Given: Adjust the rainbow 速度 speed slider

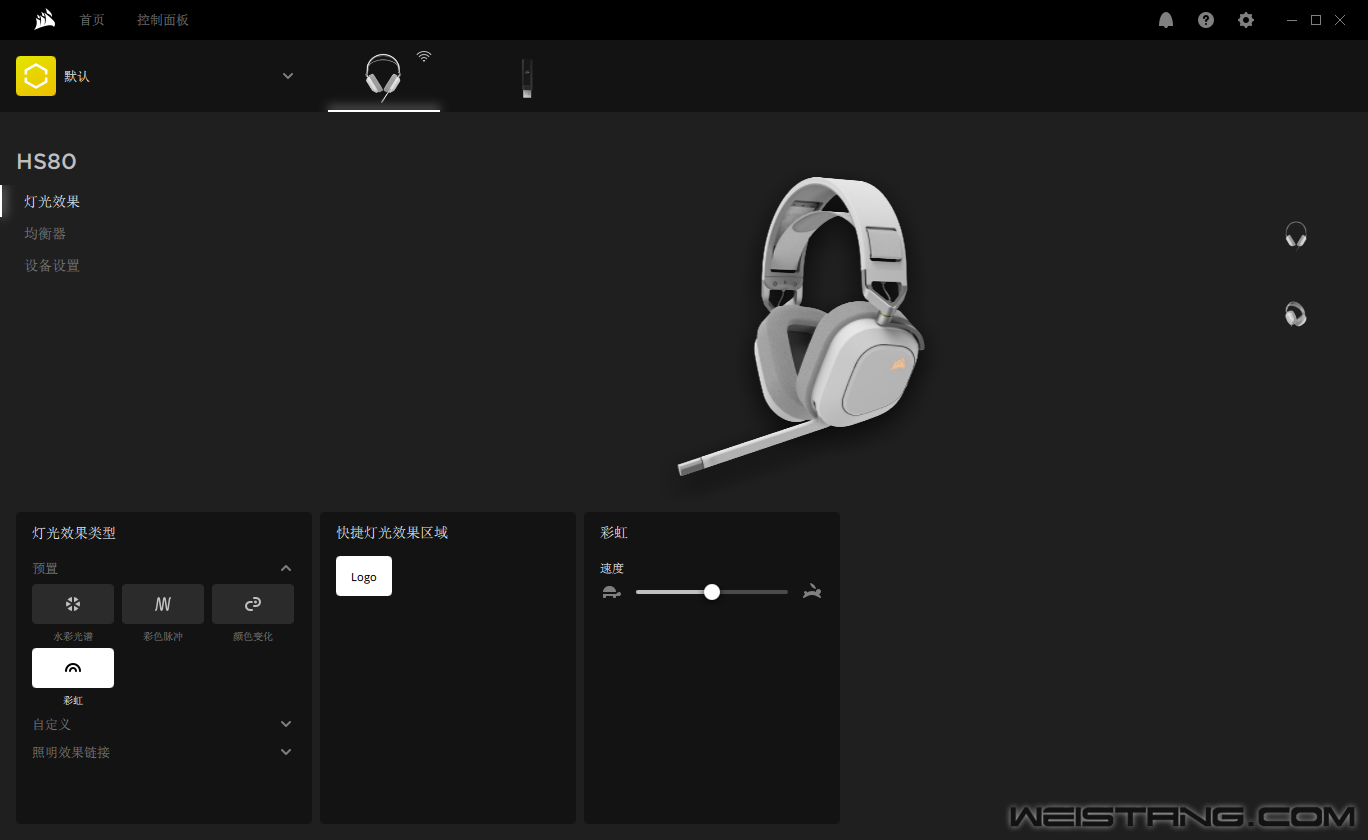Looking at the screenshot, I should [x=712, y=592].
